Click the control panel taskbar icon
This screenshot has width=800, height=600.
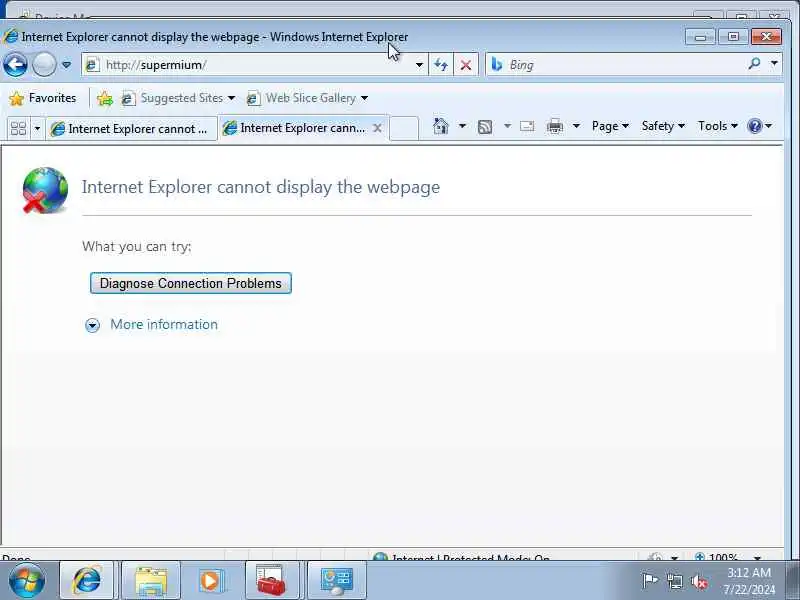tap(336, 580)
